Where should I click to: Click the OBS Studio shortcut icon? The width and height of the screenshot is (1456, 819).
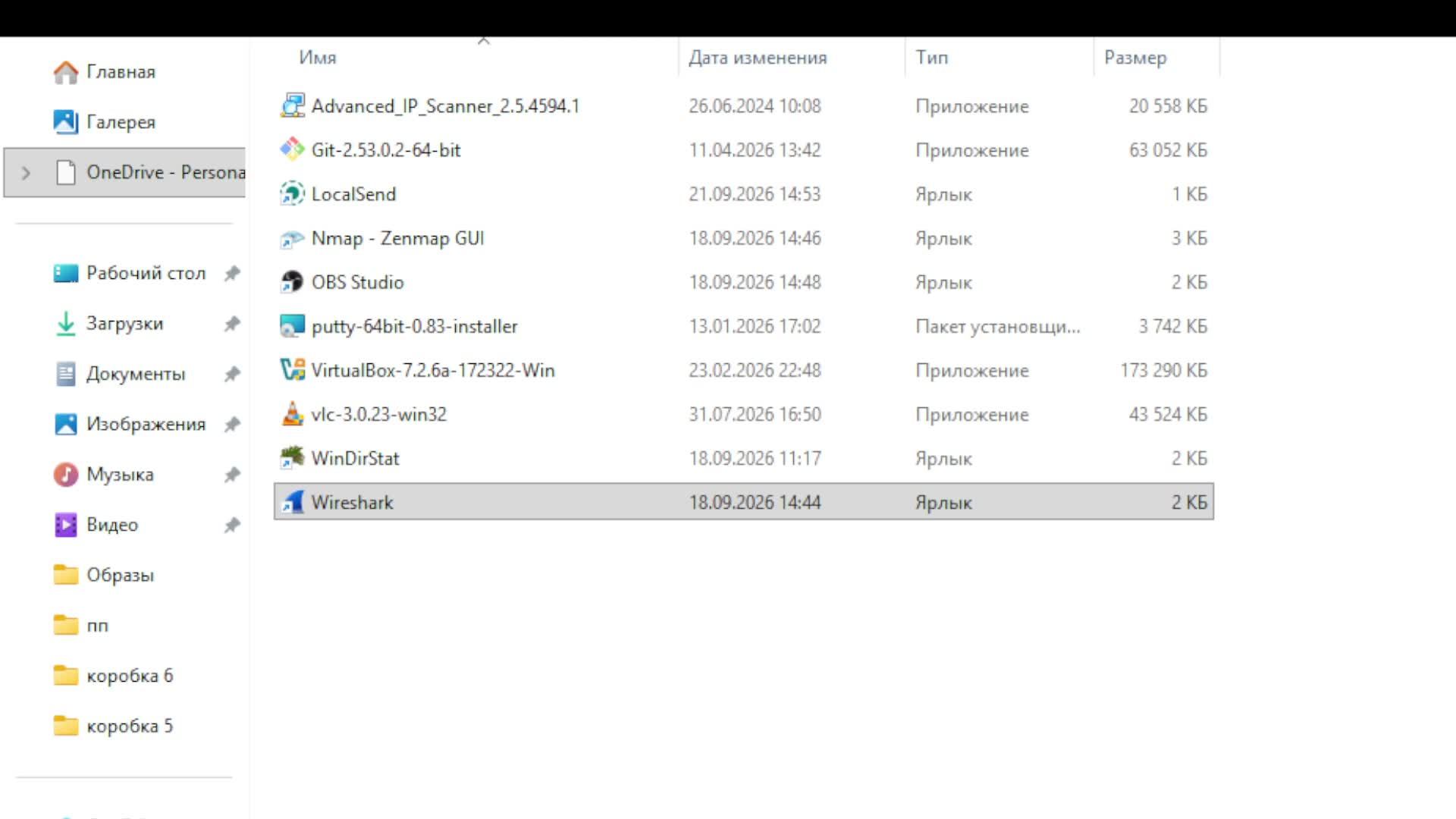pos(292,282)
